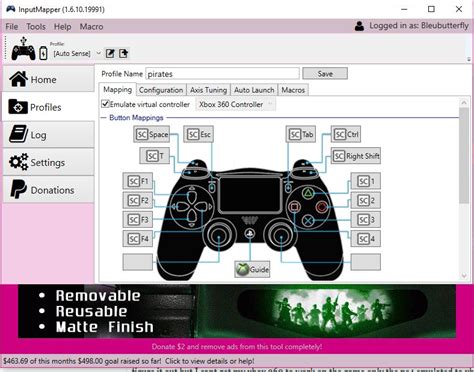Click the Donate $2 remove ads link
Image resolution: width=474 pixels, height=372 pixels.
[237, 347]
